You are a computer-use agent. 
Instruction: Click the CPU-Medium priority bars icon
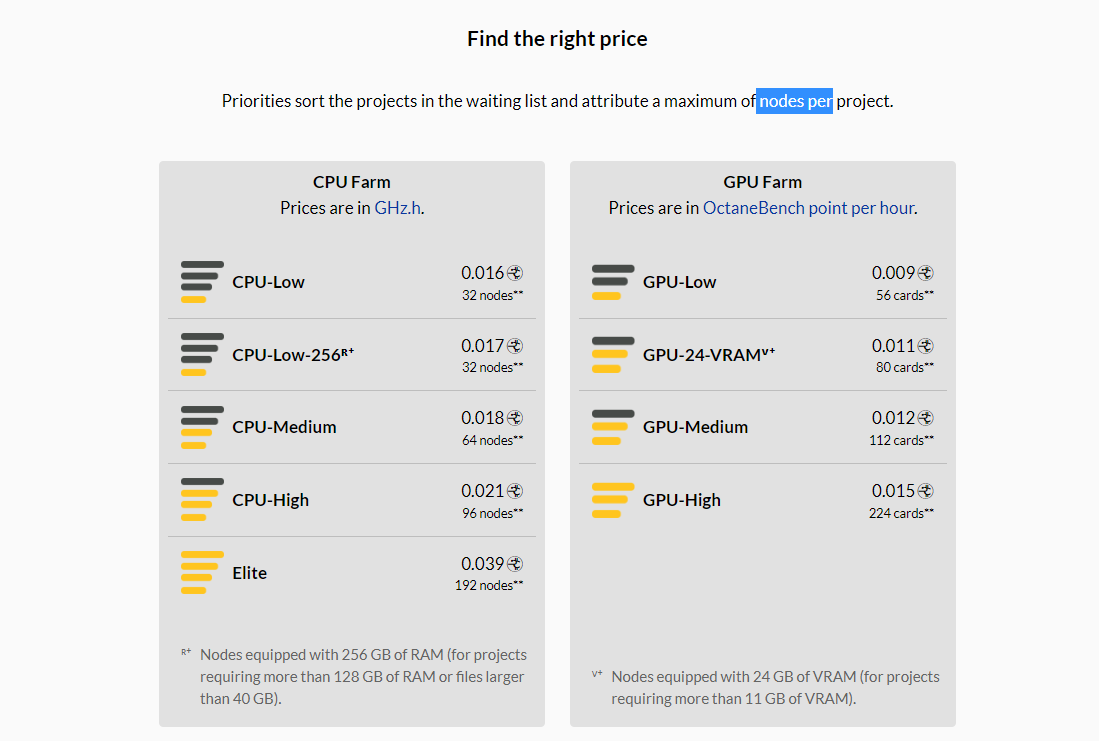(x=202, y=427)
